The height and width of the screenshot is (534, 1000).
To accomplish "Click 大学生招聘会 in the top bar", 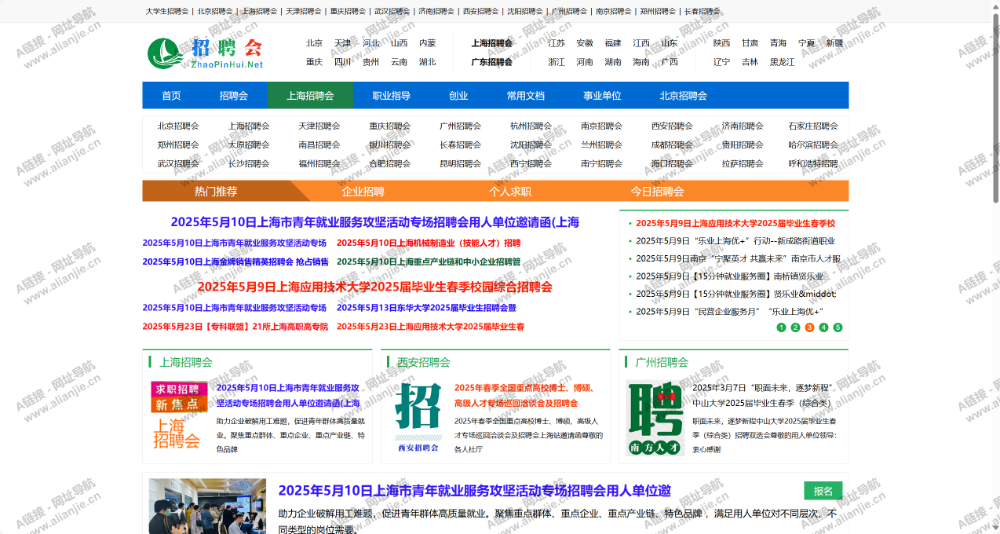I will (166, 11).
